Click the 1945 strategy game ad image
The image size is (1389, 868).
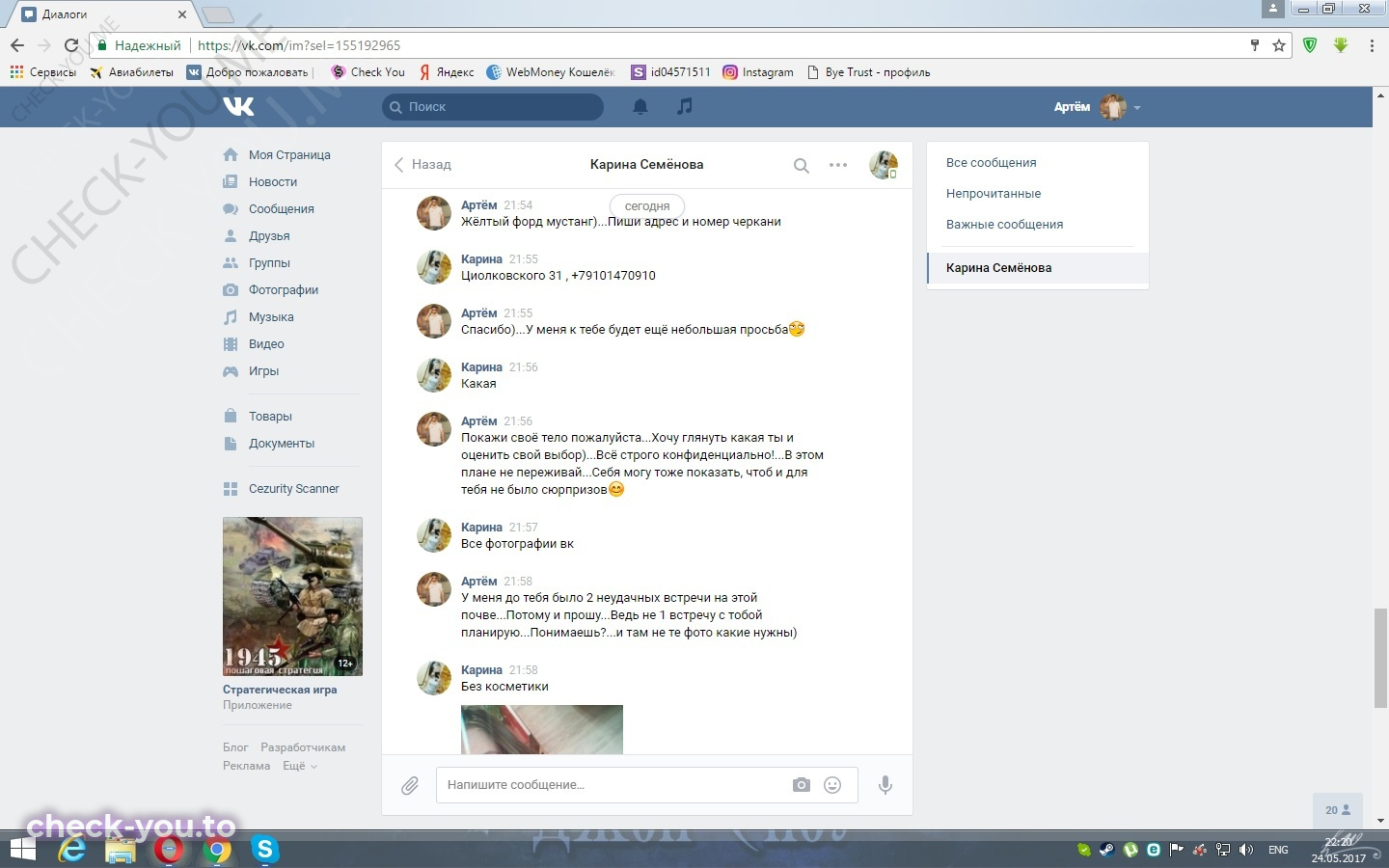[x=292, y=597]
